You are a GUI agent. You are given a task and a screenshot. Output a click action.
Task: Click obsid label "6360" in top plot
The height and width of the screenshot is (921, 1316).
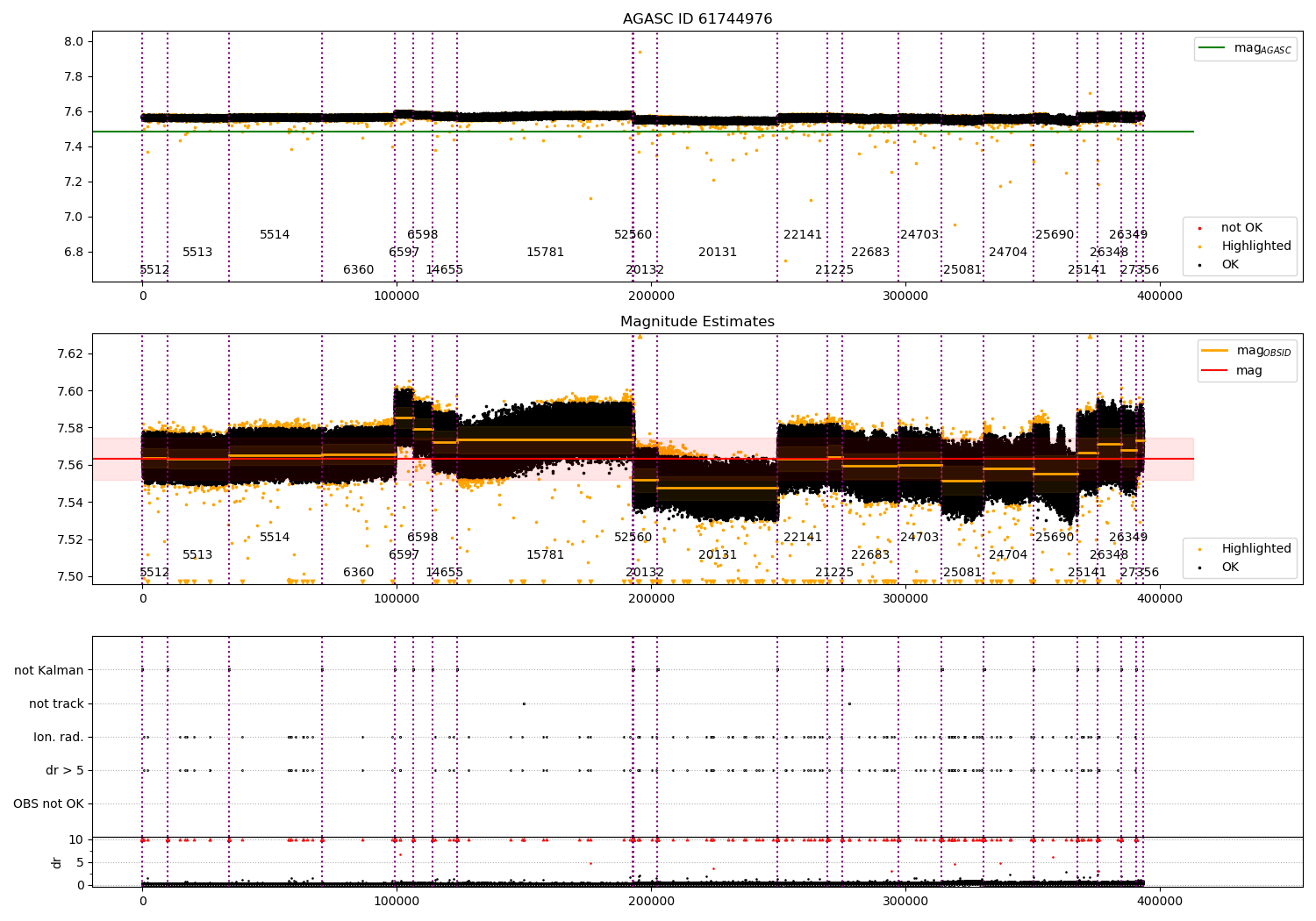click(x=358, y=270)
